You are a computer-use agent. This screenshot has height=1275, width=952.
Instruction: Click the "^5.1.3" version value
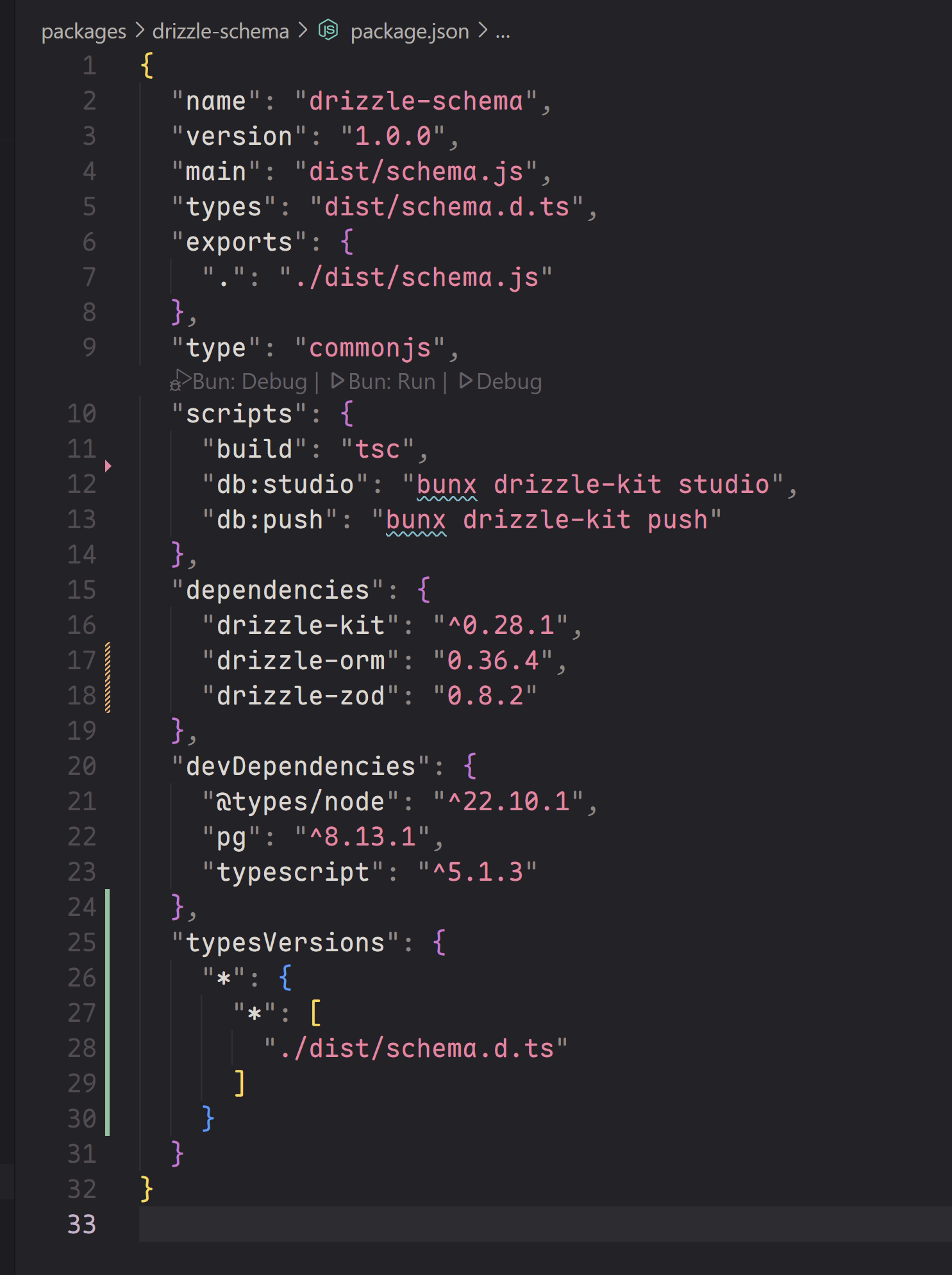tap(478, 872)
